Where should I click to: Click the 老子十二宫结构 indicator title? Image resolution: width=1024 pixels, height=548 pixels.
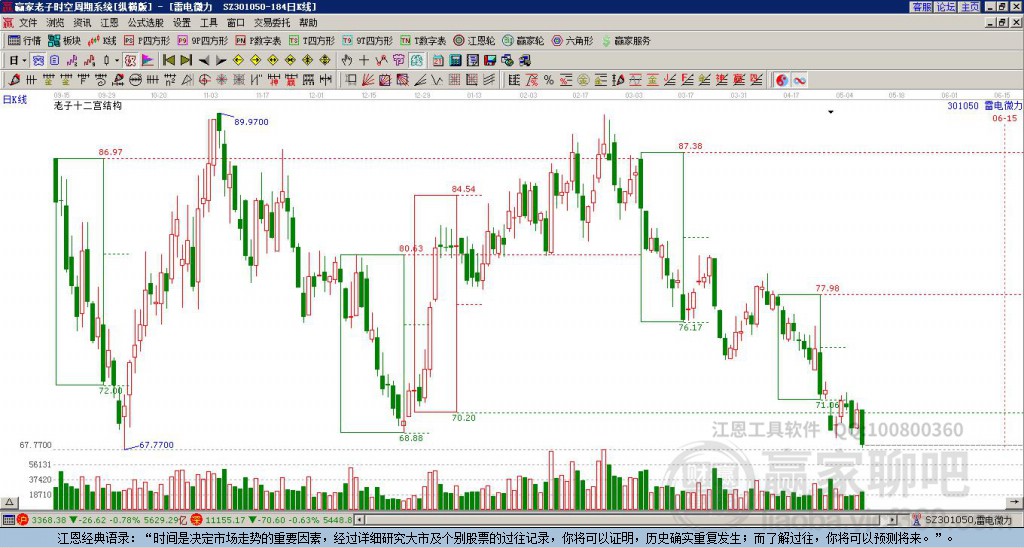pos(88,105)
